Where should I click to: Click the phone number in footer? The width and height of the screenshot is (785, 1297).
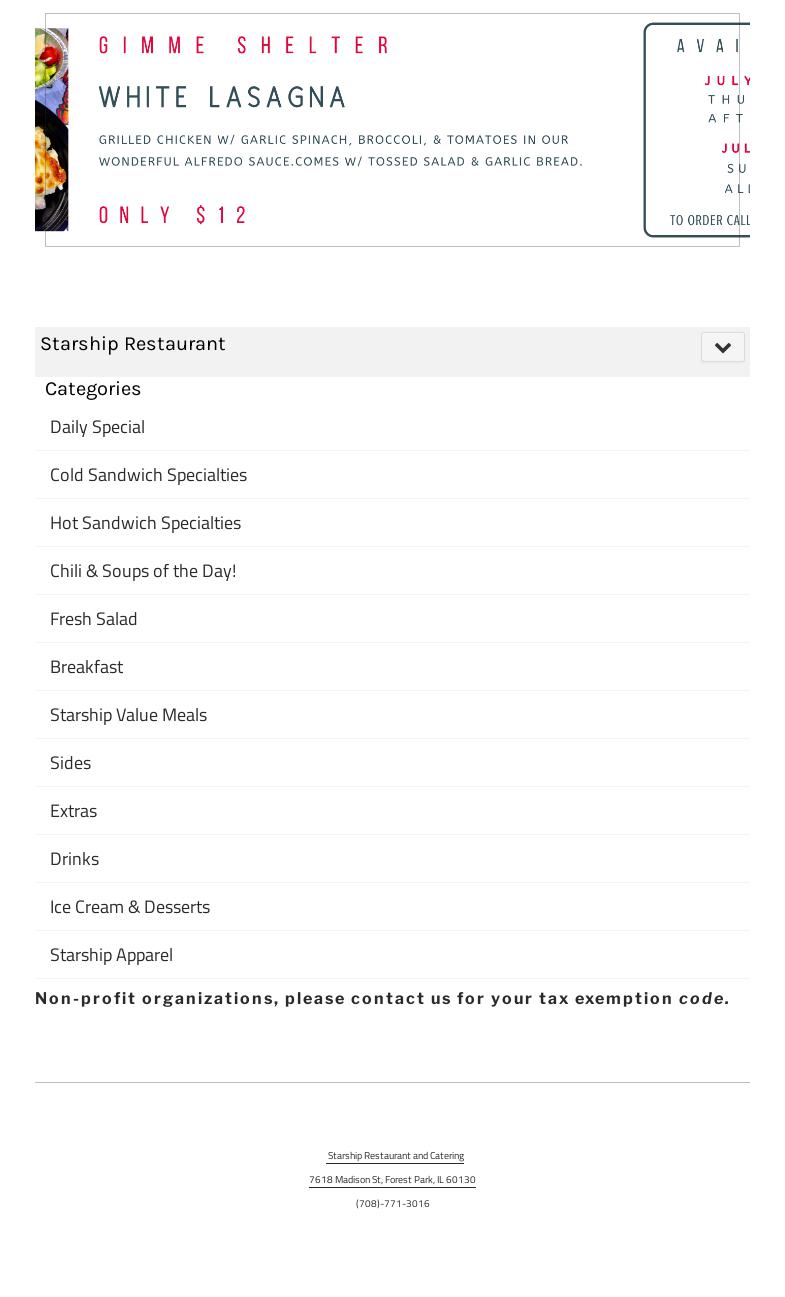click(x=392, y=1204)
